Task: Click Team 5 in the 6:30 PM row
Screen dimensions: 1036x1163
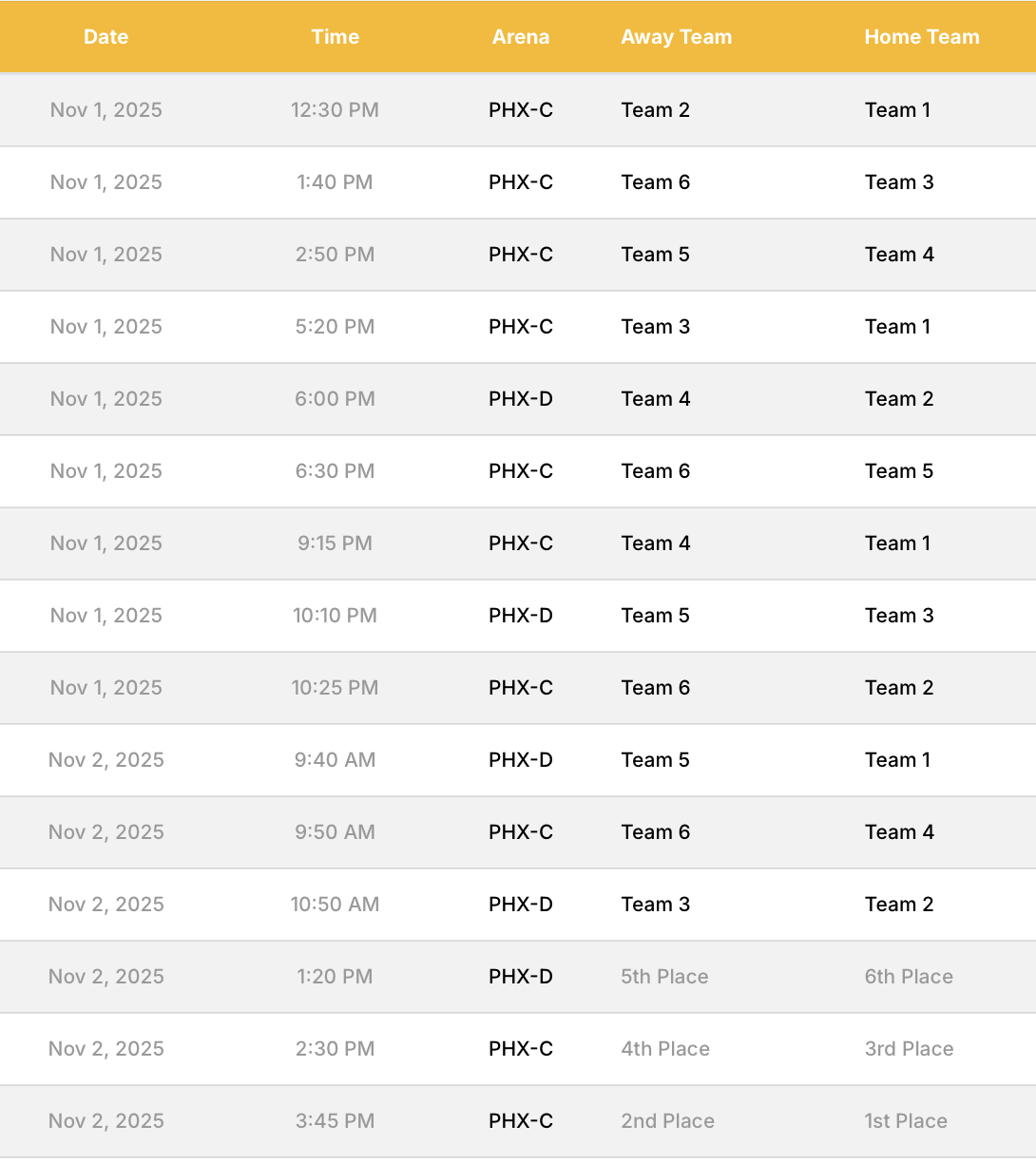Action: pyautogui.click(x=898, y=471)
